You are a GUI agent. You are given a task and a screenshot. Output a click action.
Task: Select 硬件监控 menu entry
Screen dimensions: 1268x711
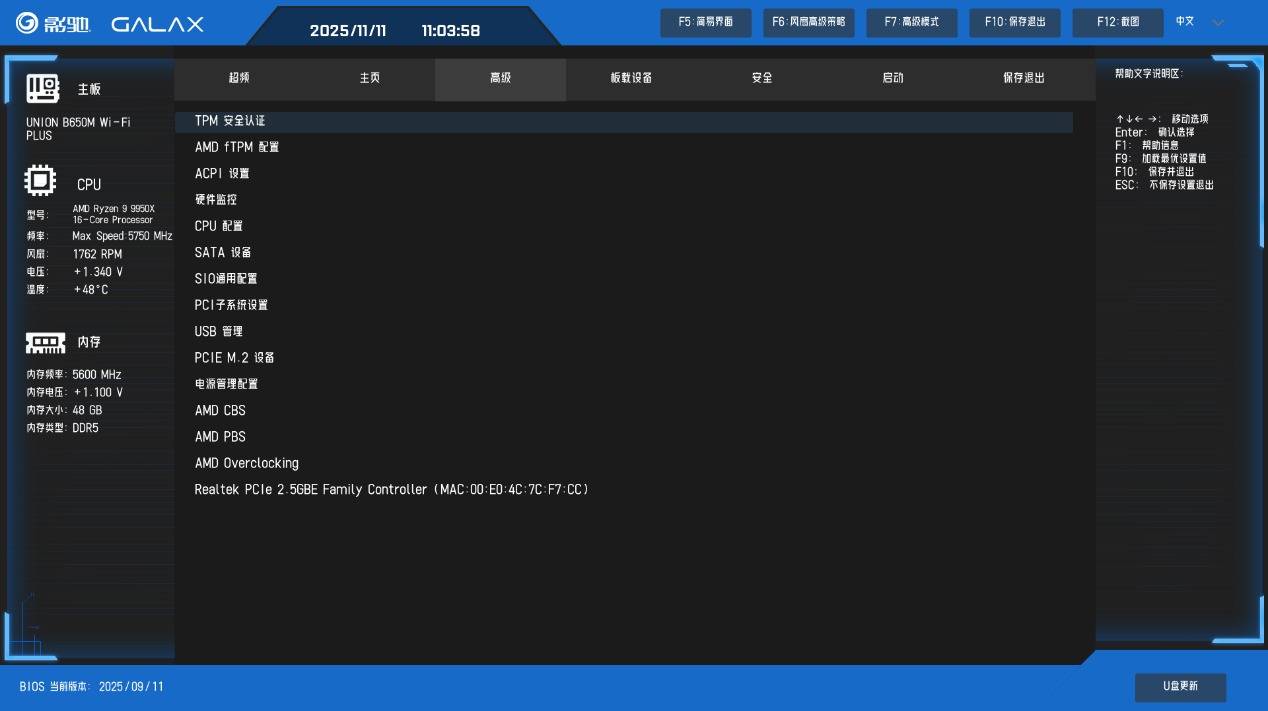coord(216,200)
